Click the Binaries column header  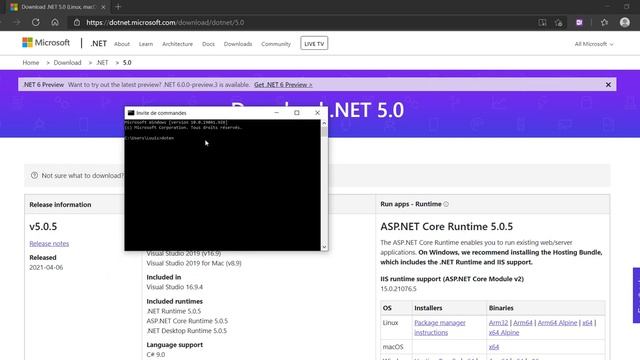(x=501, y=308)
